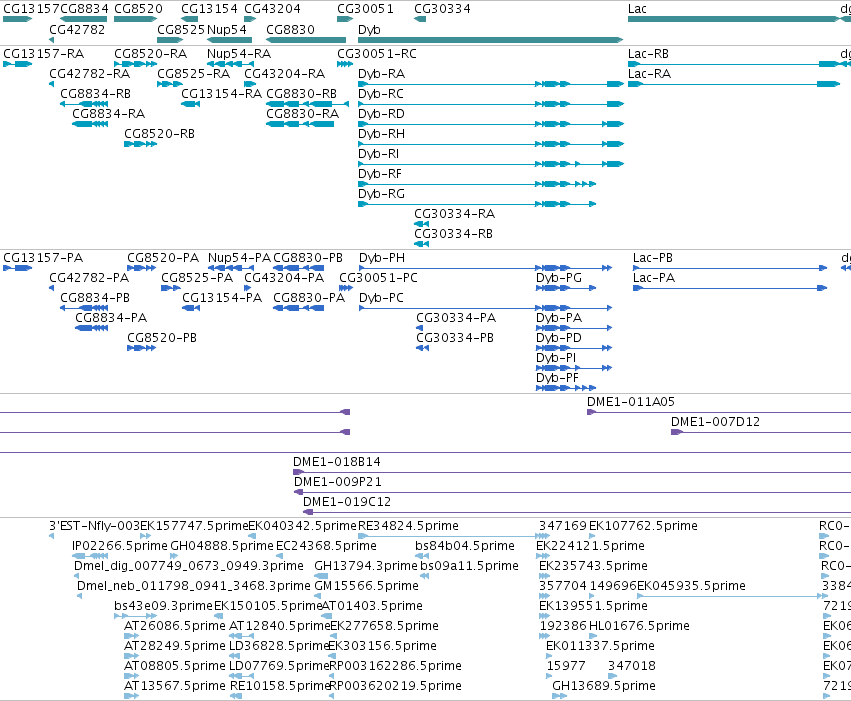Select EST GH13794.3prime
This screenshot has height=701, width=851.
pos(366,566)
